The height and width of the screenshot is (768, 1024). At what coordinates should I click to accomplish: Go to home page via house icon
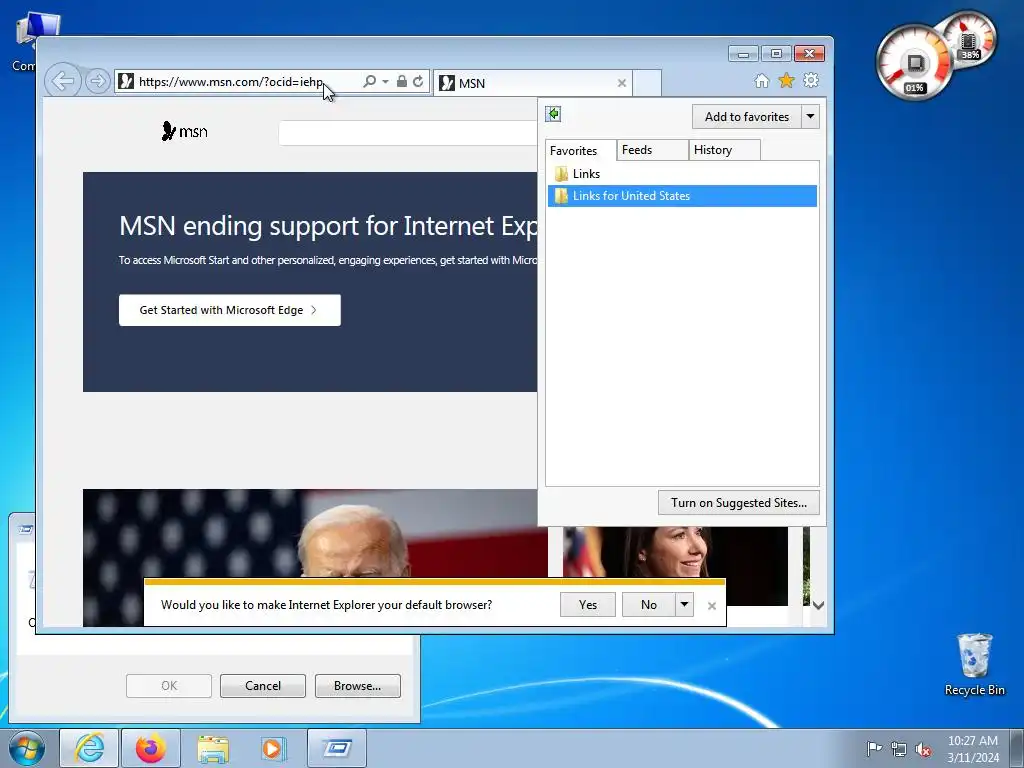pos(761,80)
